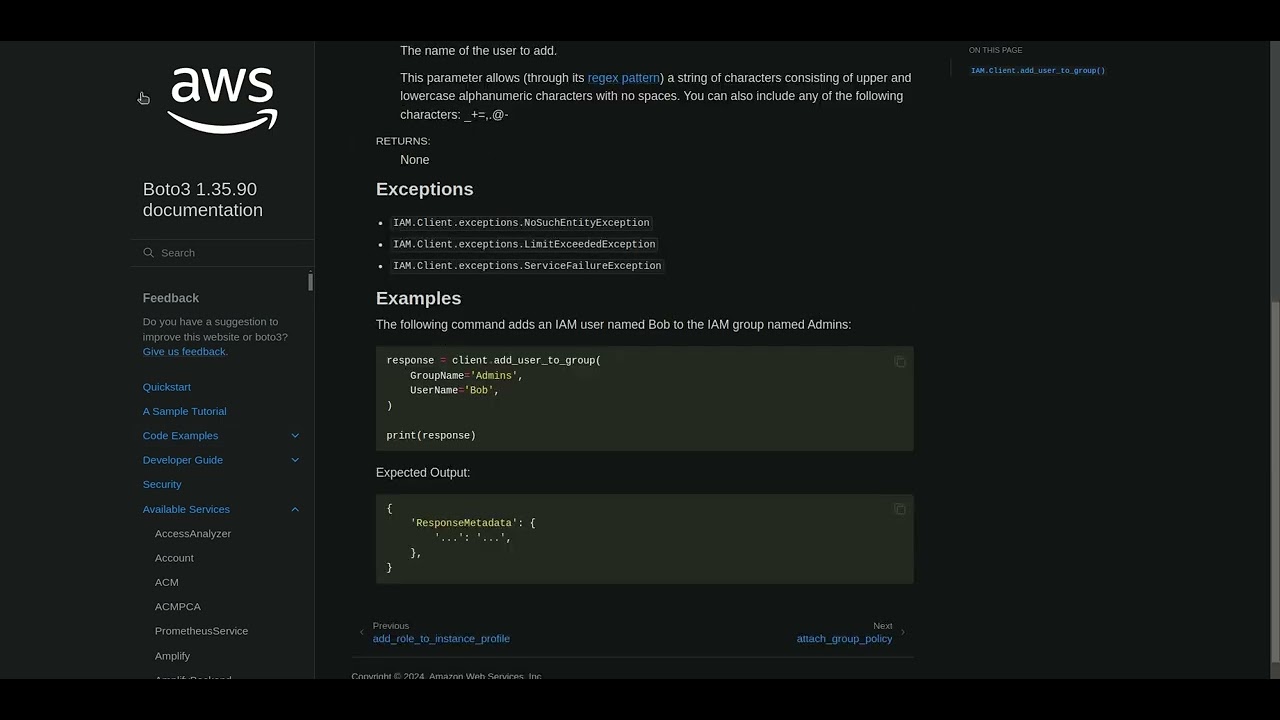
Task: Click the Next page arrow icon
Action: point(903,632)
